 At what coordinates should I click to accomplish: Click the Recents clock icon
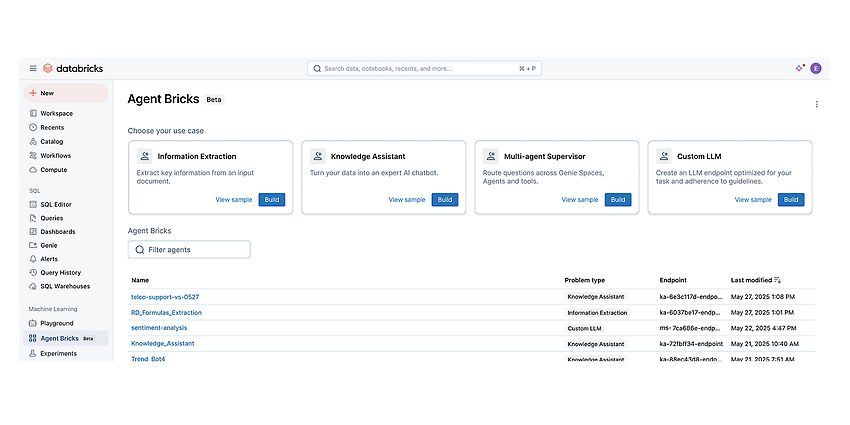(x=33, y=127)
